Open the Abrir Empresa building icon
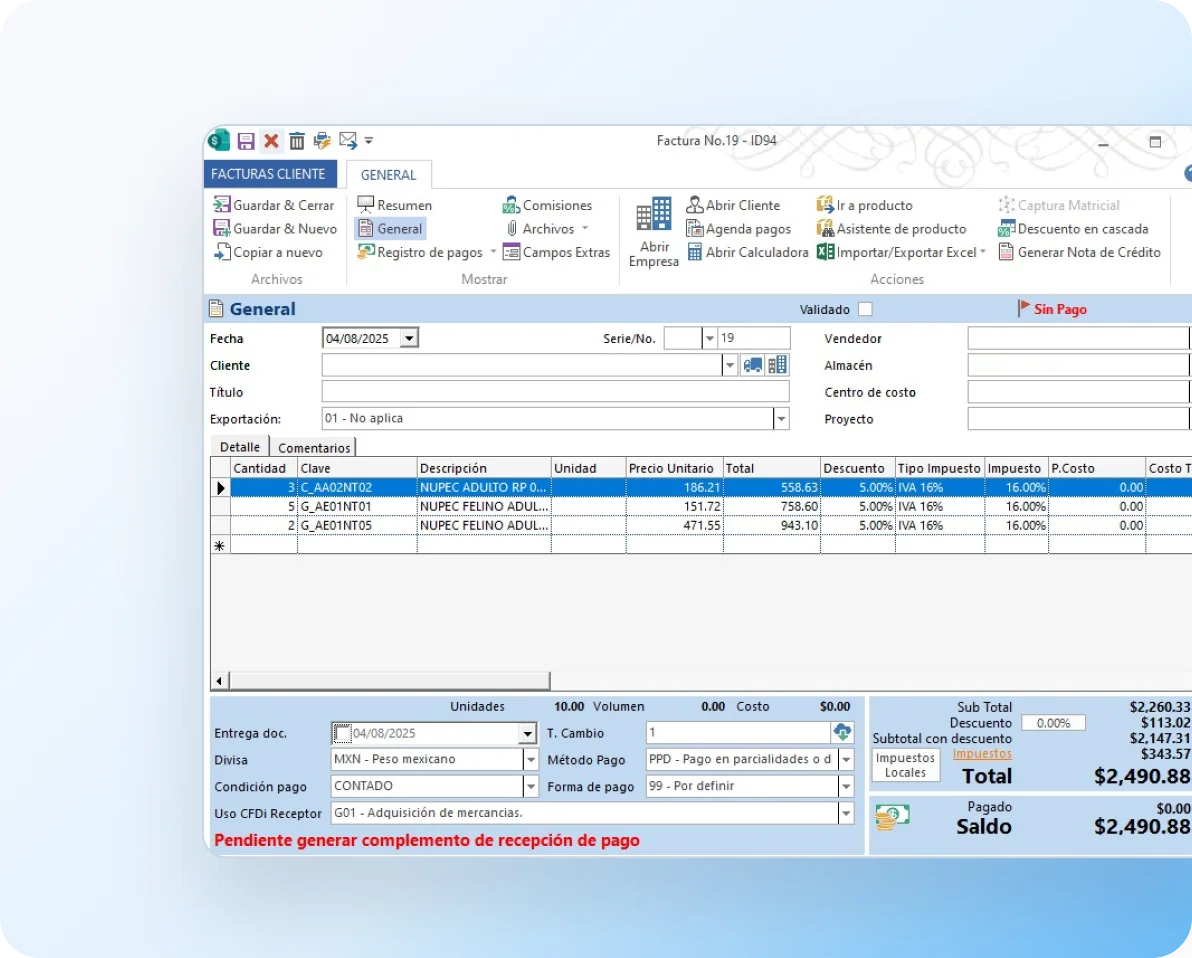The image size is (1192, 958). tap(654, 214)
